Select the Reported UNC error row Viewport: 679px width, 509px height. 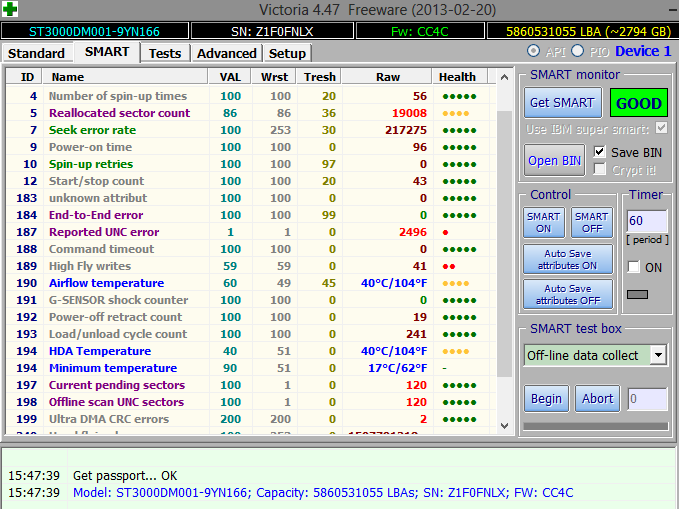coord(251,232)
